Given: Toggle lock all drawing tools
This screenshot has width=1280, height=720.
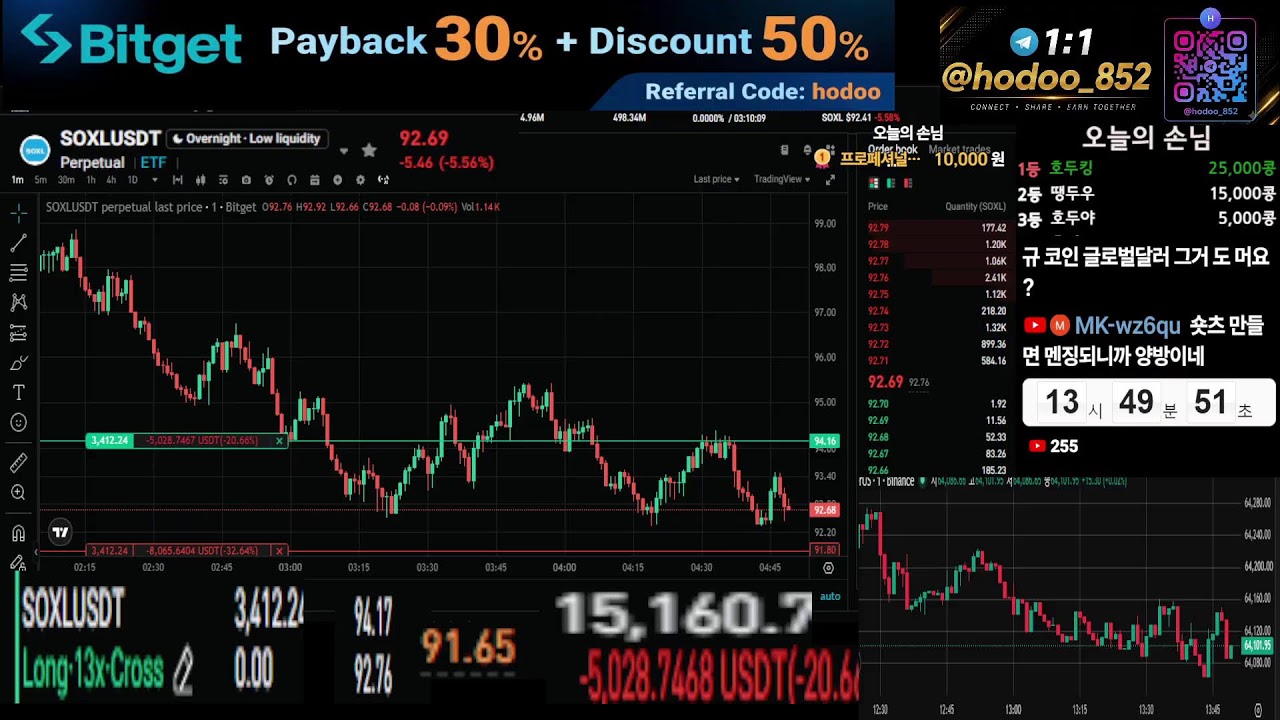Looking at the screenshot, I should click(18, 563).
